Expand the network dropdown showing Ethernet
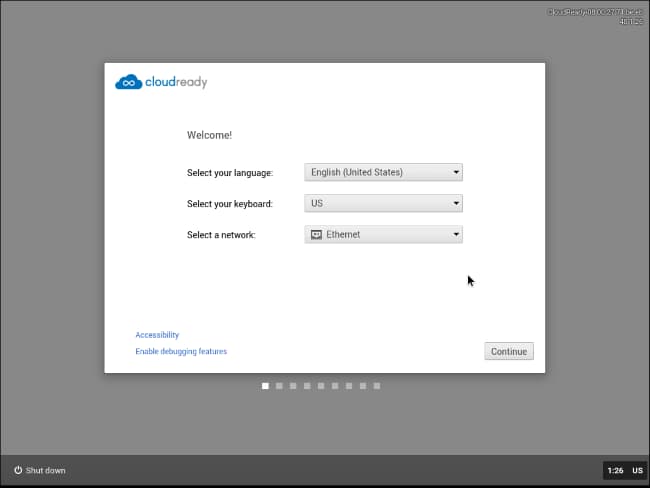The height and width of the screenshot is (488, 650). click(383, 235)
